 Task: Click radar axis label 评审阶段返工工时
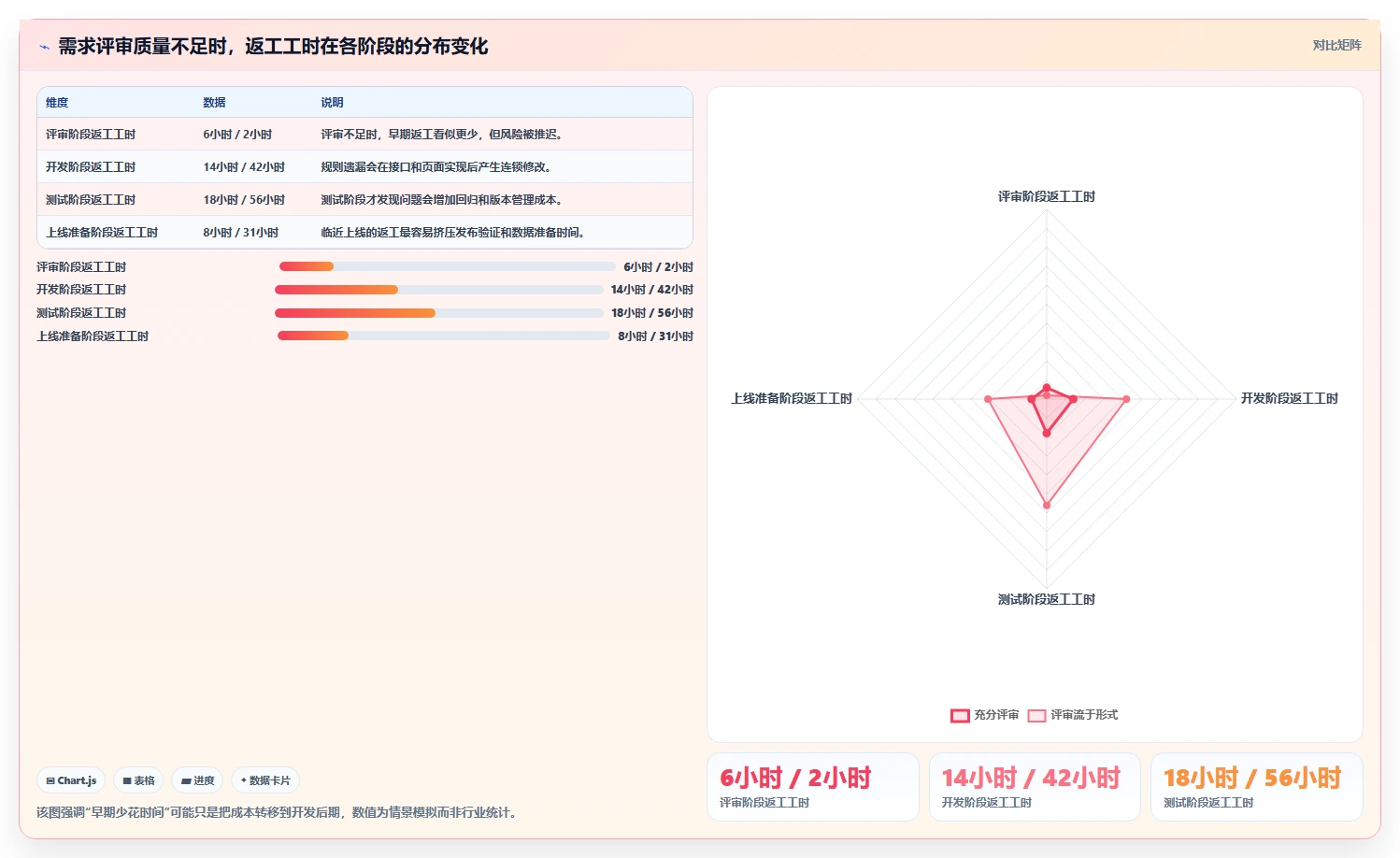1046,196
